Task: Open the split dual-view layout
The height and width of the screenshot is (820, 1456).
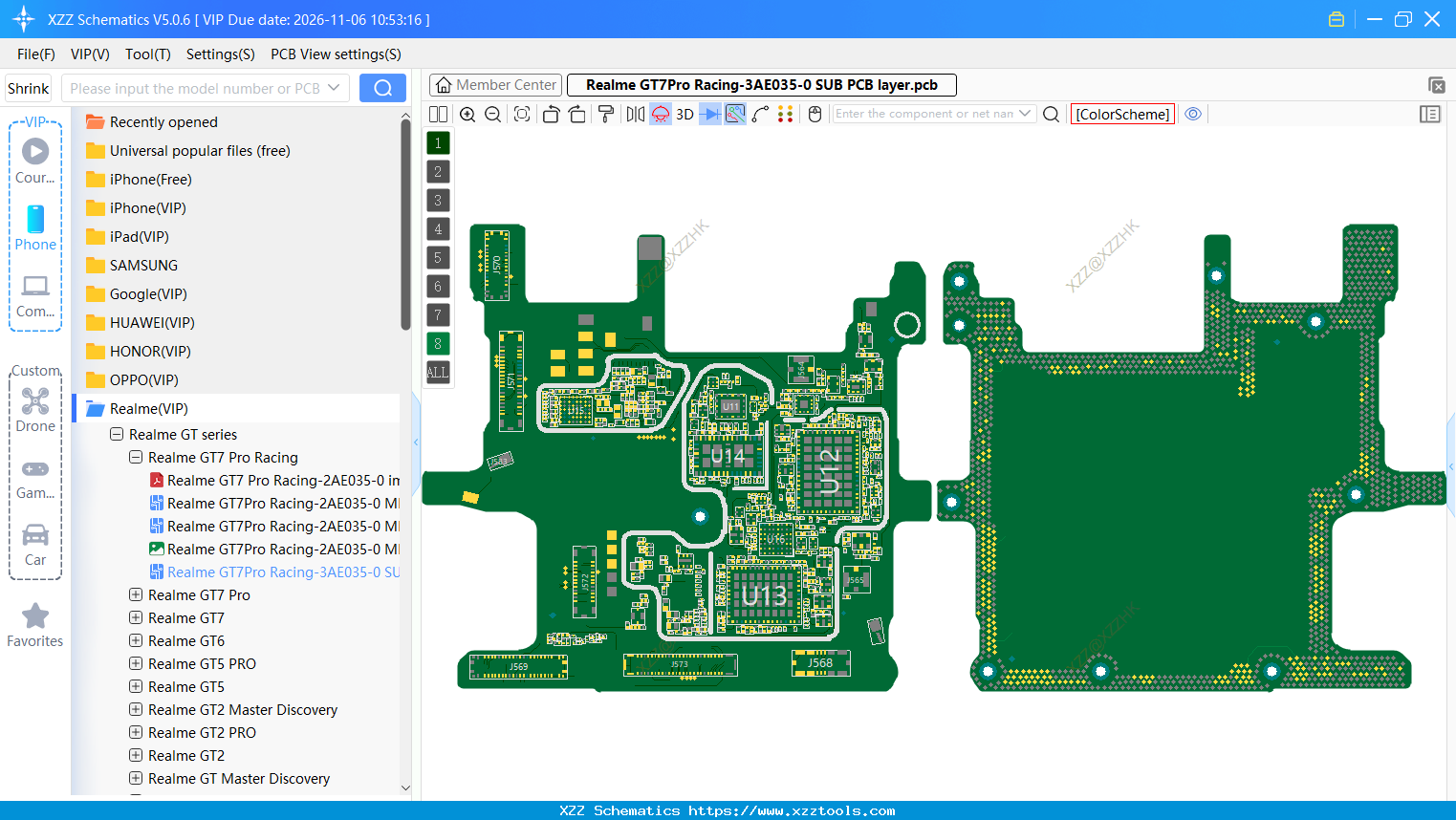Action: 437,114
